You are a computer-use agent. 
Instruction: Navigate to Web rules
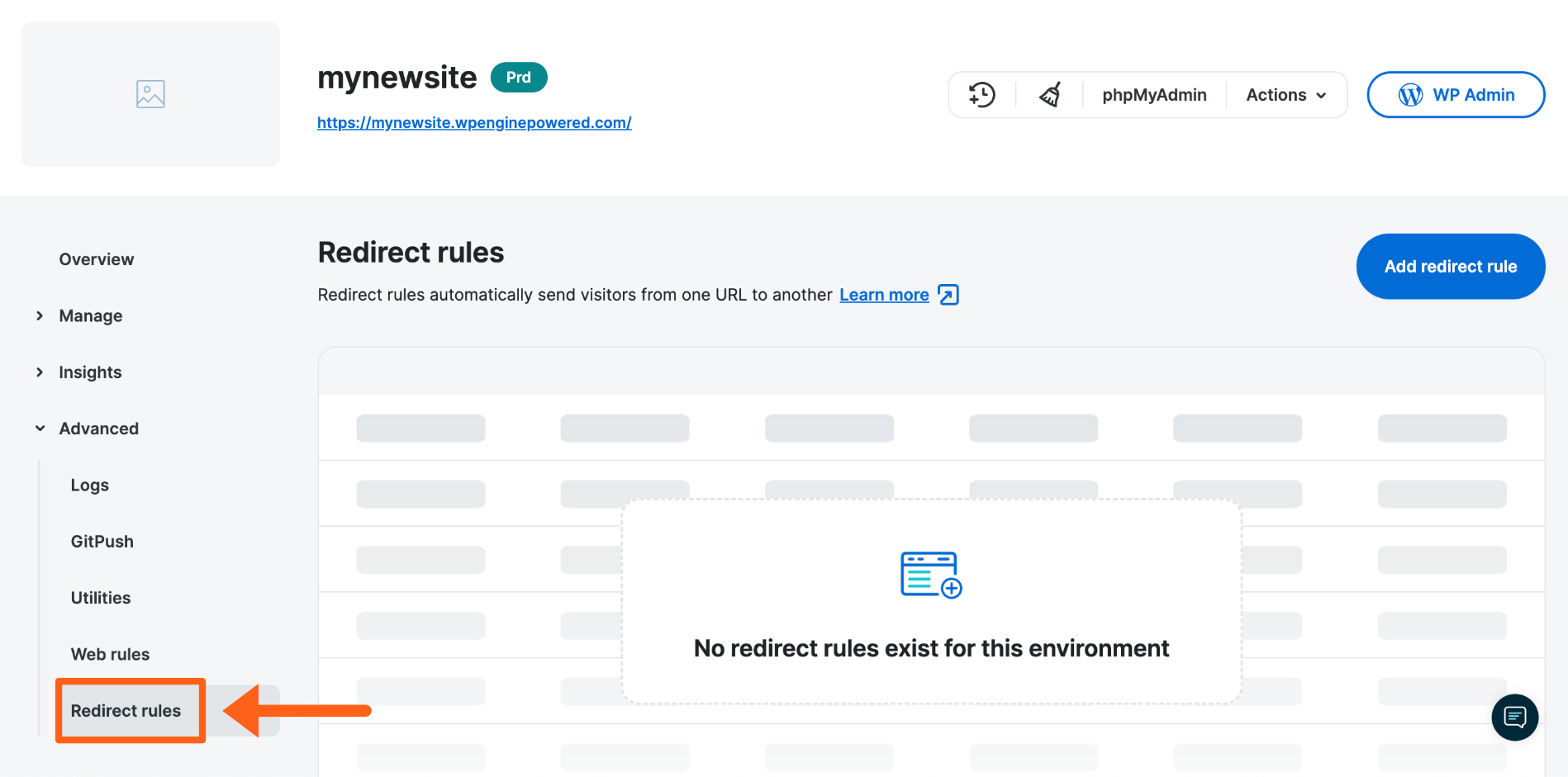pos(110,654)
